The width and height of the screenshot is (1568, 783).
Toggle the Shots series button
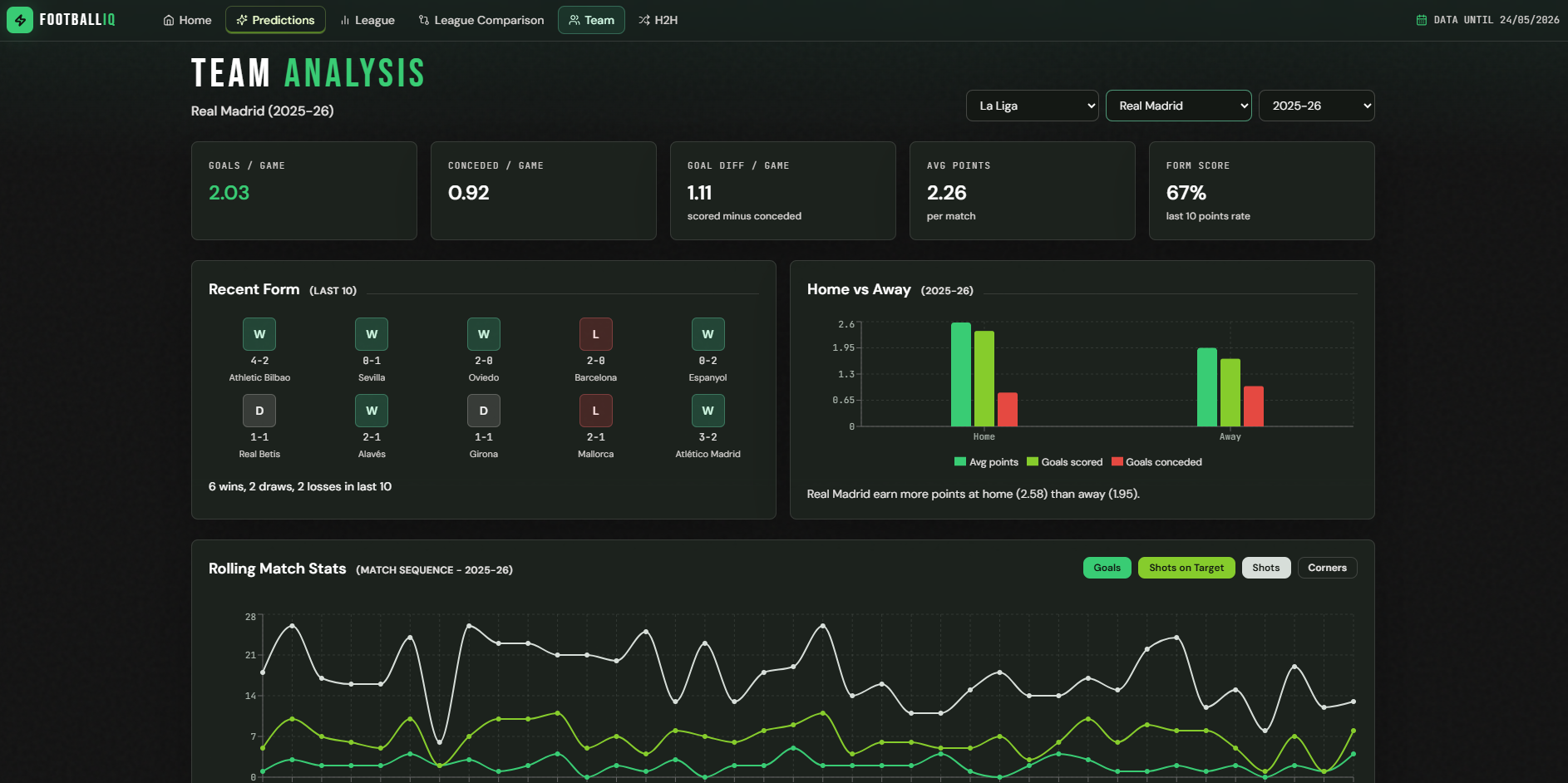click(x=1266, y=568)
